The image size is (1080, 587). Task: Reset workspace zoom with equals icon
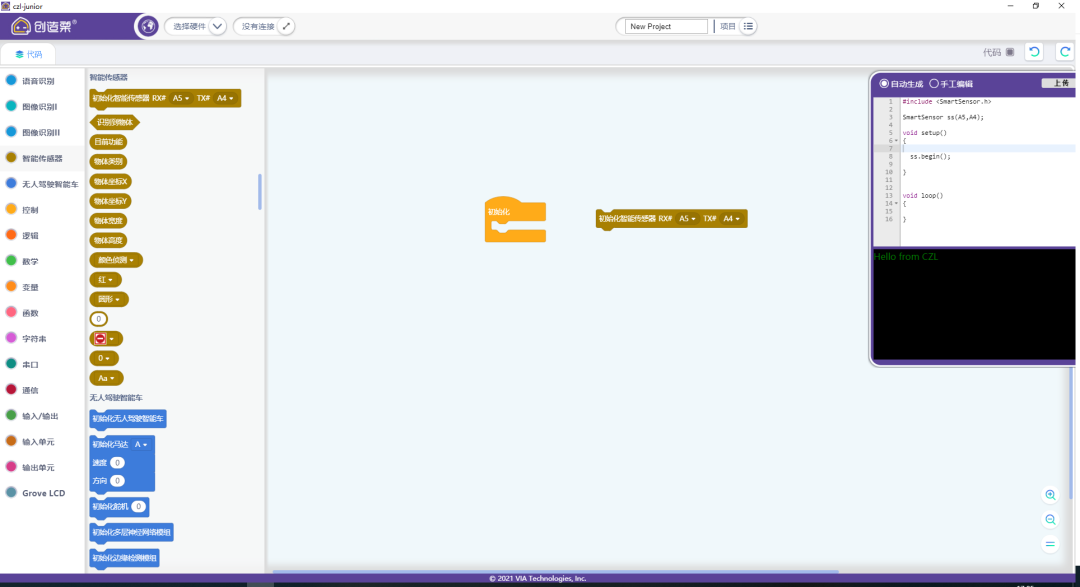[1050, 544]
